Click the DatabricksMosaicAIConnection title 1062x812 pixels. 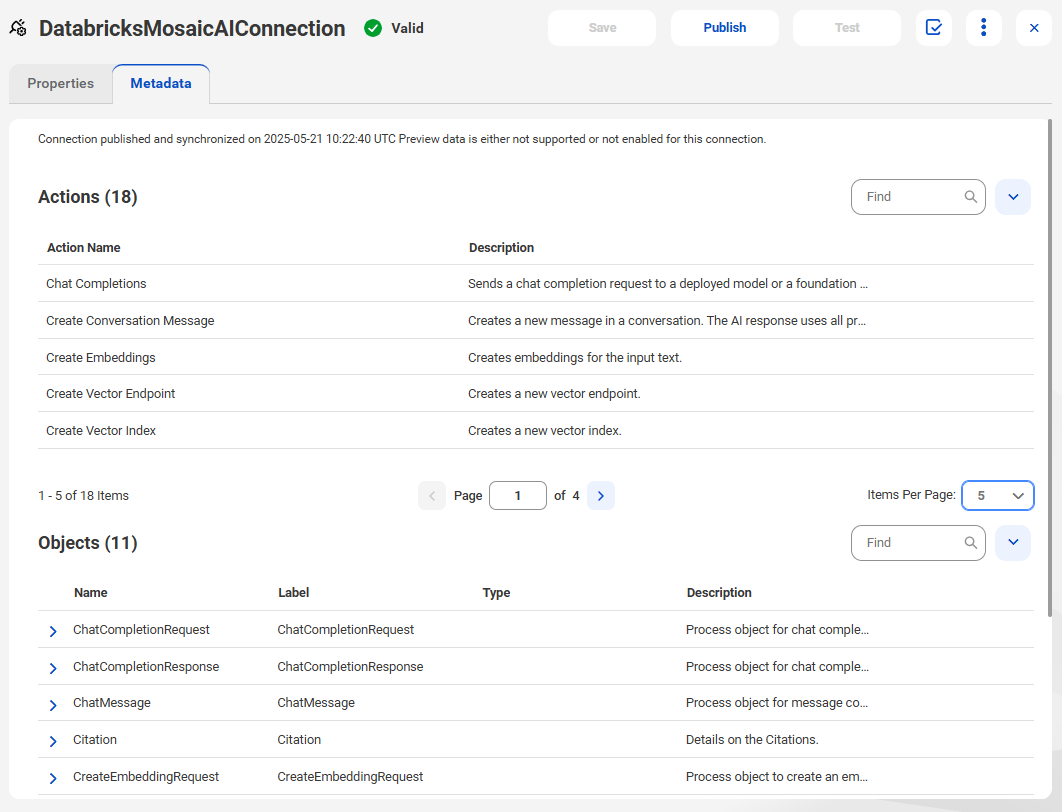[x=192, y=28]
